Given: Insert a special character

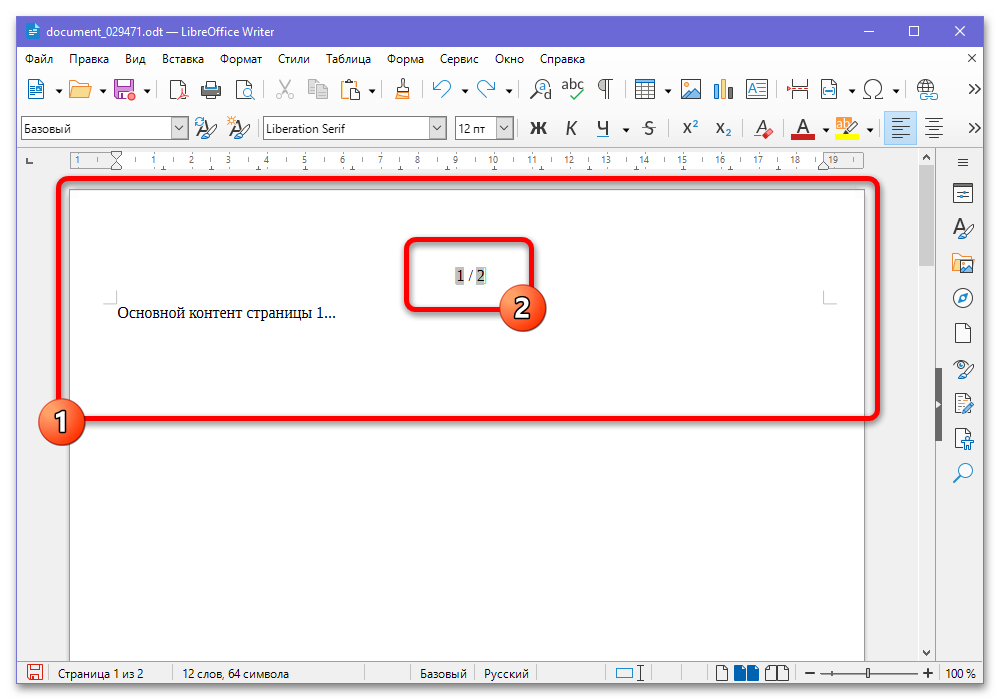Looking at the screenshot, I should point(872,90).
